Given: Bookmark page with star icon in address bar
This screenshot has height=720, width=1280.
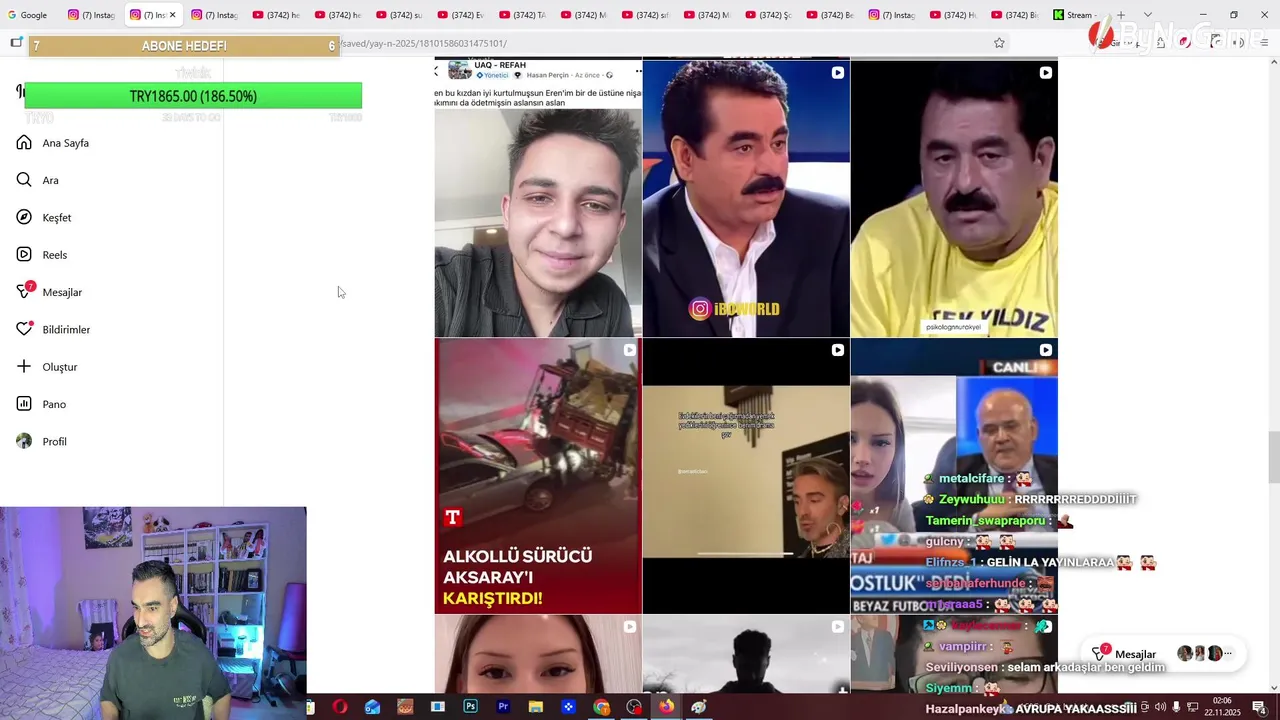Looking at the screenshot, I should point(999,43).
